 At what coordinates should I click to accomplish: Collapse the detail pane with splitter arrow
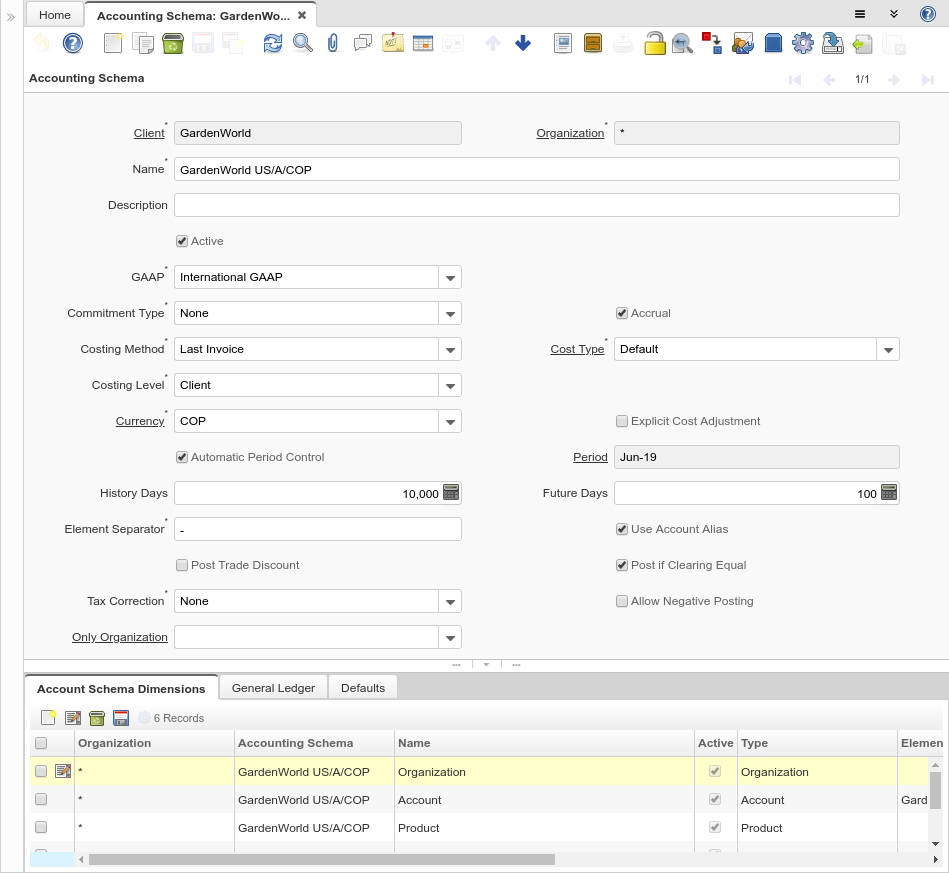pyautogui.click(x=486, y=665)
